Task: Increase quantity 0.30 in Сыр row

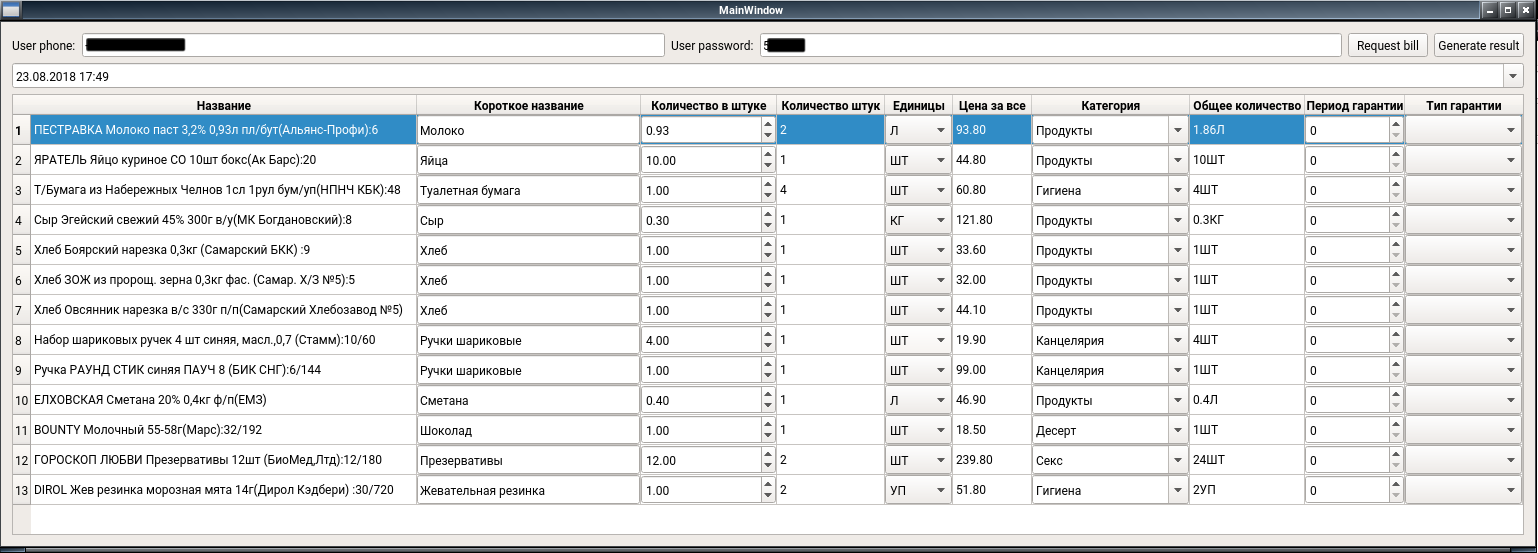Action: point(767,214)
